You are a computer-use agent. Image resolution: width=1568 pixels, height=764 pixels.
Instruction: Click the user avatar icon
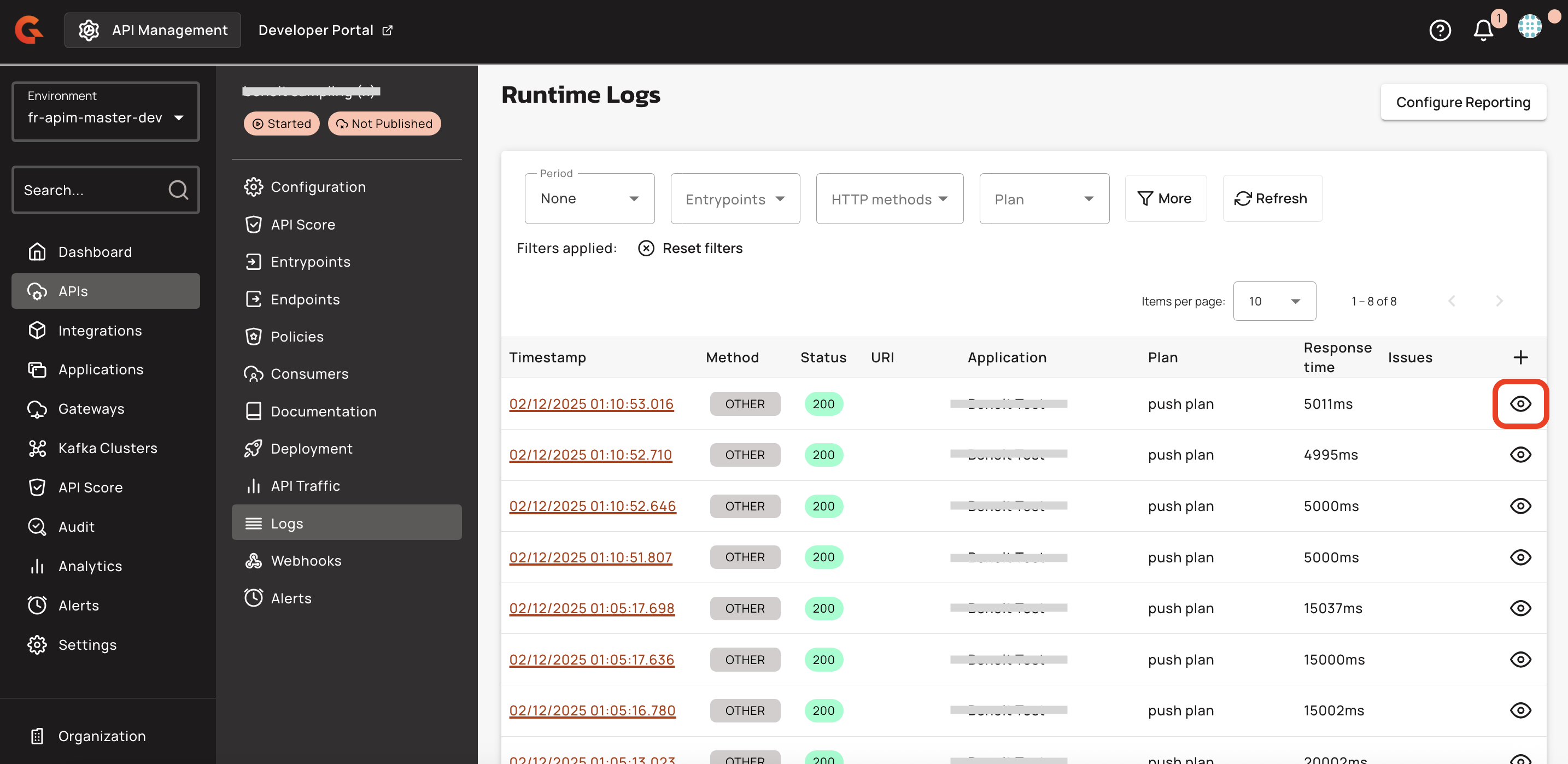[1530, 27]
